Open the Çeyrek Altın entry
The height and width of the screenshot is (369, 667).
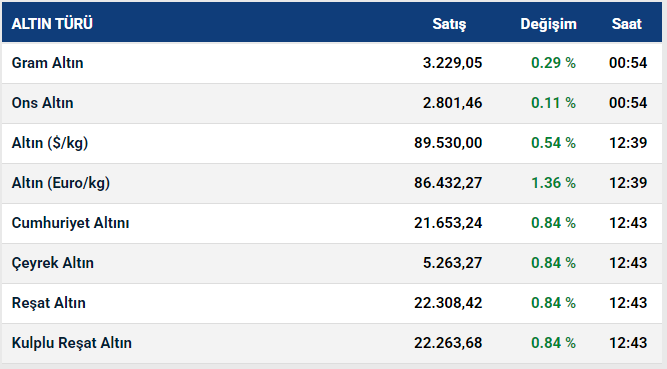53,263
